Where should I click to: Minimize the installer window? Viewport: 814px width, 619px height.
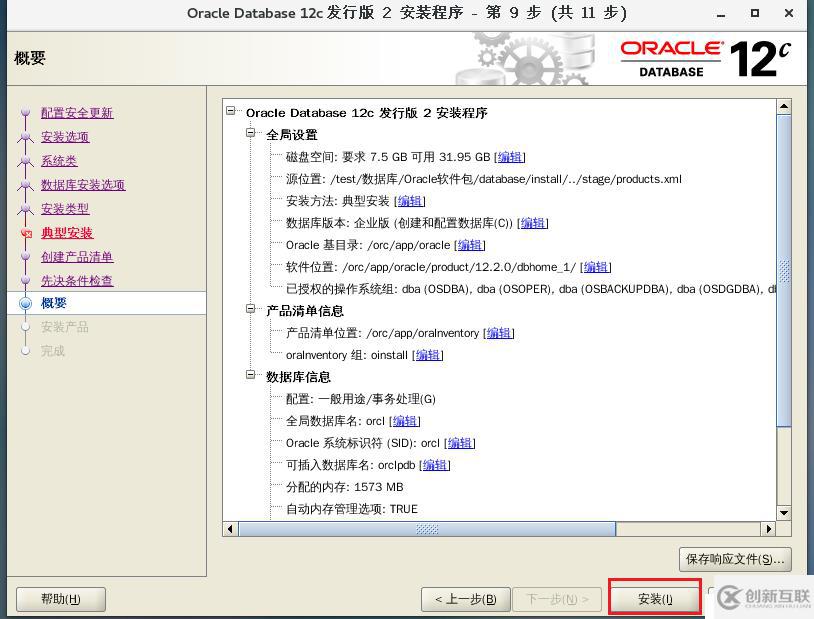coord(721,14)
